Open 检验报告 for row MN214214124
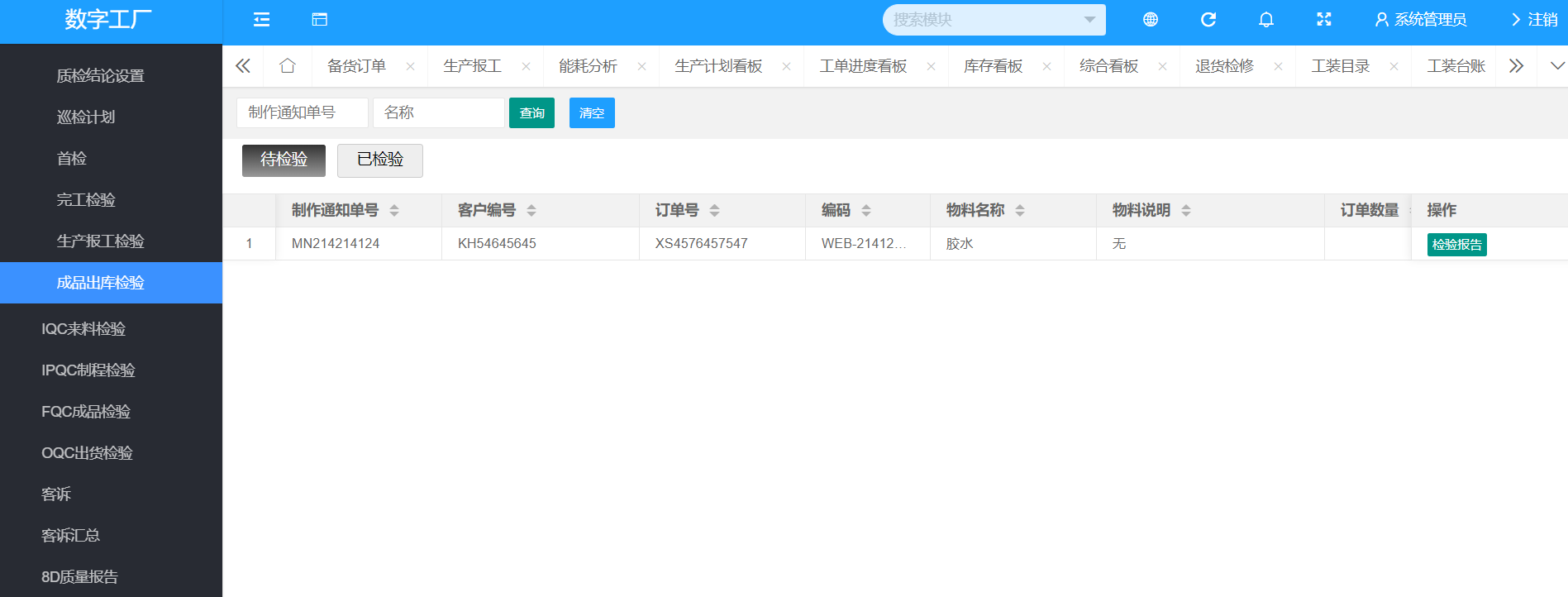 1456,245
